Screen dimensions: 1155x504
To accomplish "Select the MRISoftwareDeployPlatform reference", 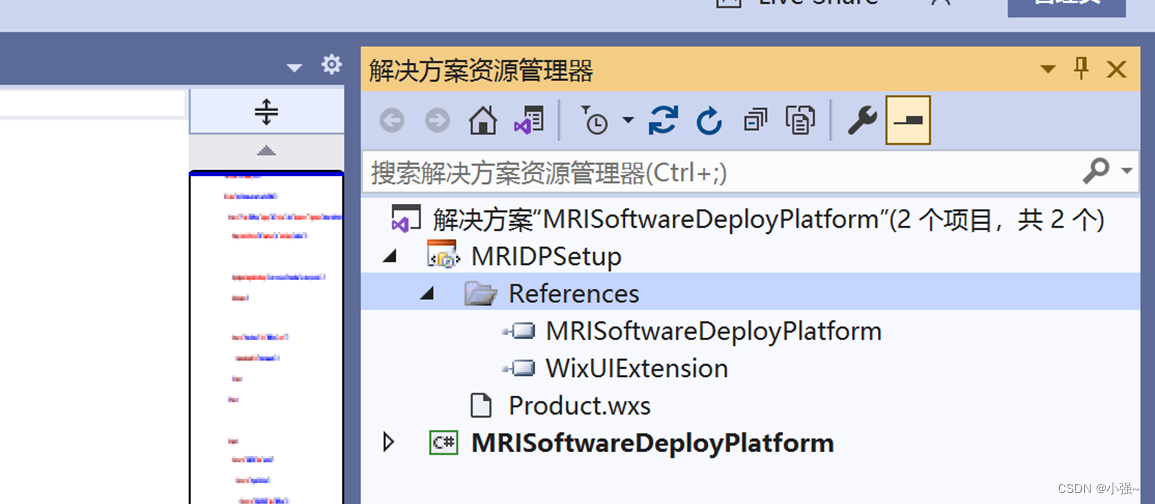I will 713,331.
